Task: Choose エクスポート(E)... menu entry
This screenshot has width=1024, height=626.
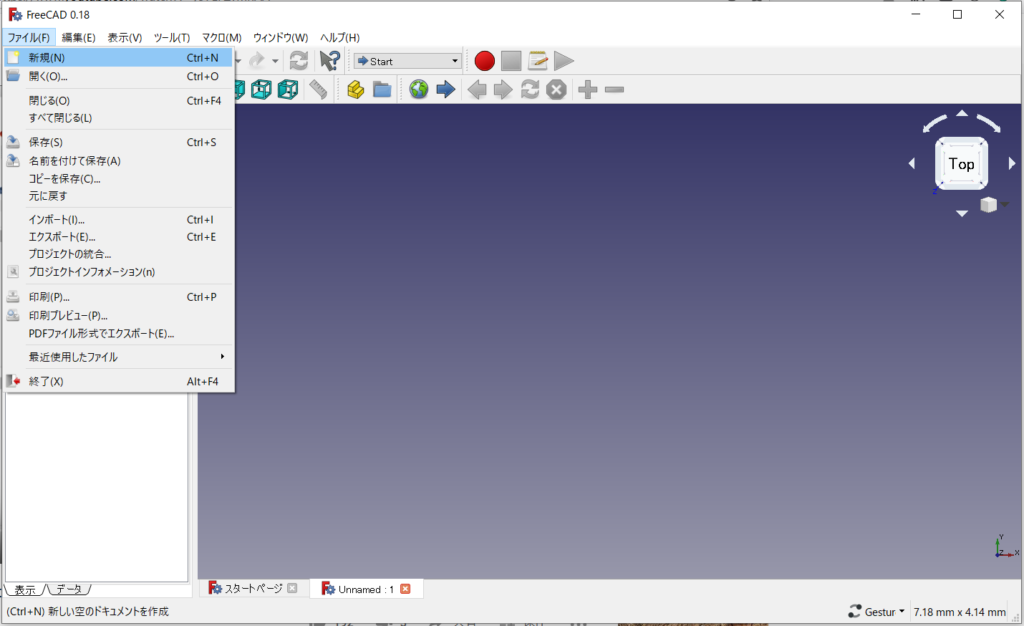Action: click(x=62, y=237)
